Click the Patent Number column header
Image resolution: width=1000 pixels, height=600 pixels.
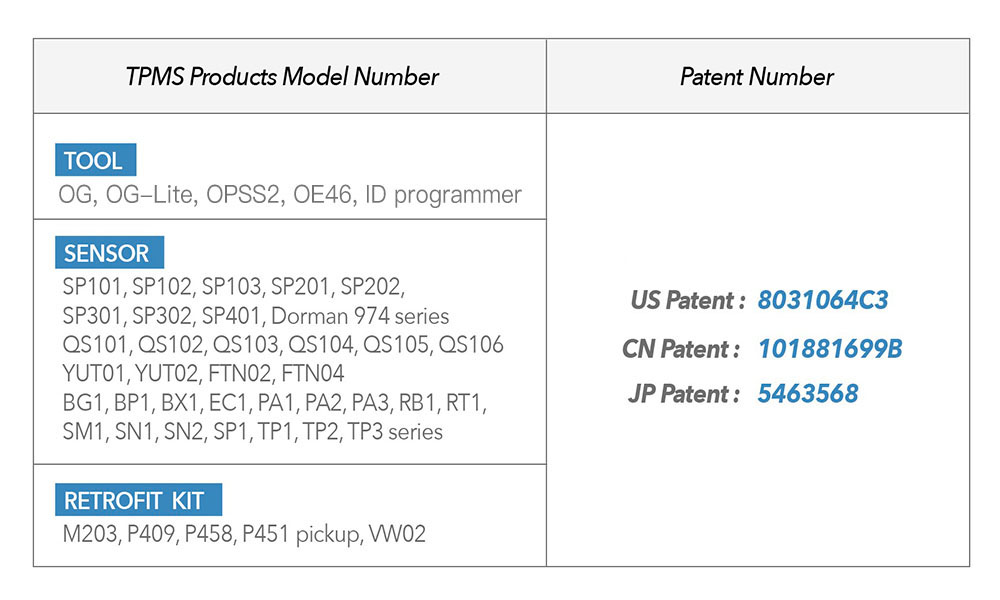pyautogui.click(x=757, y=77)
